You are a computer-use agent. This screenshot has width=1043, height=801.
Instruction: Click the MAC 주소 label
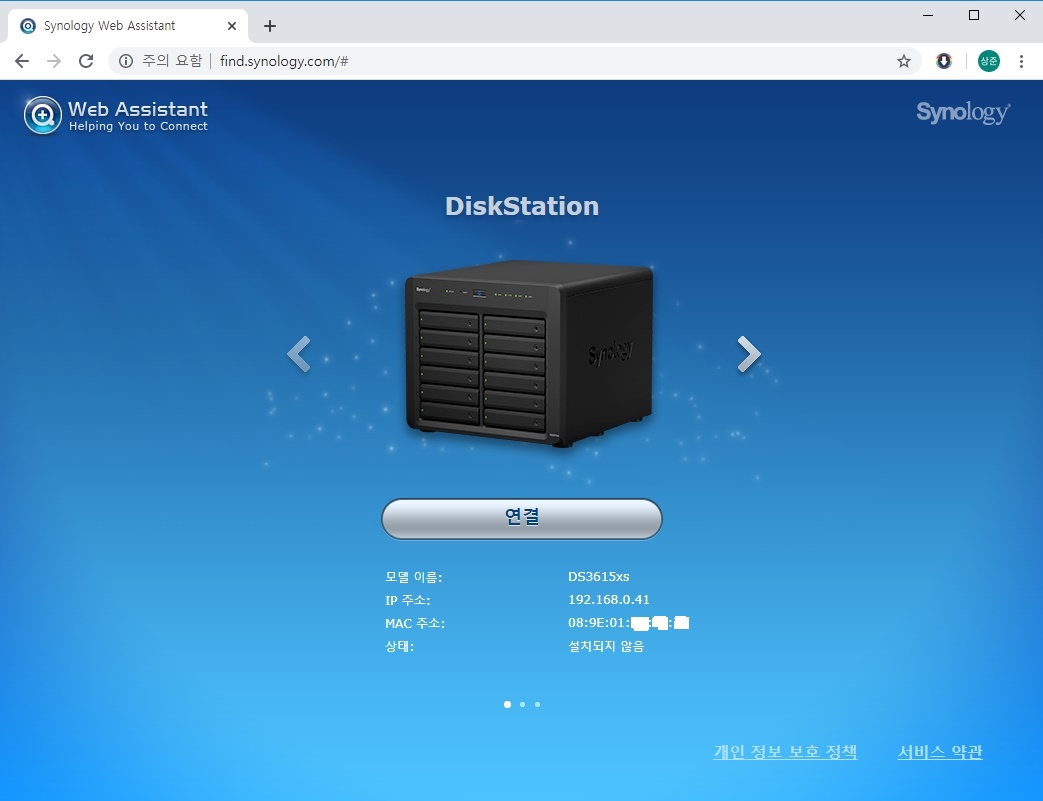tap(414, 623)
